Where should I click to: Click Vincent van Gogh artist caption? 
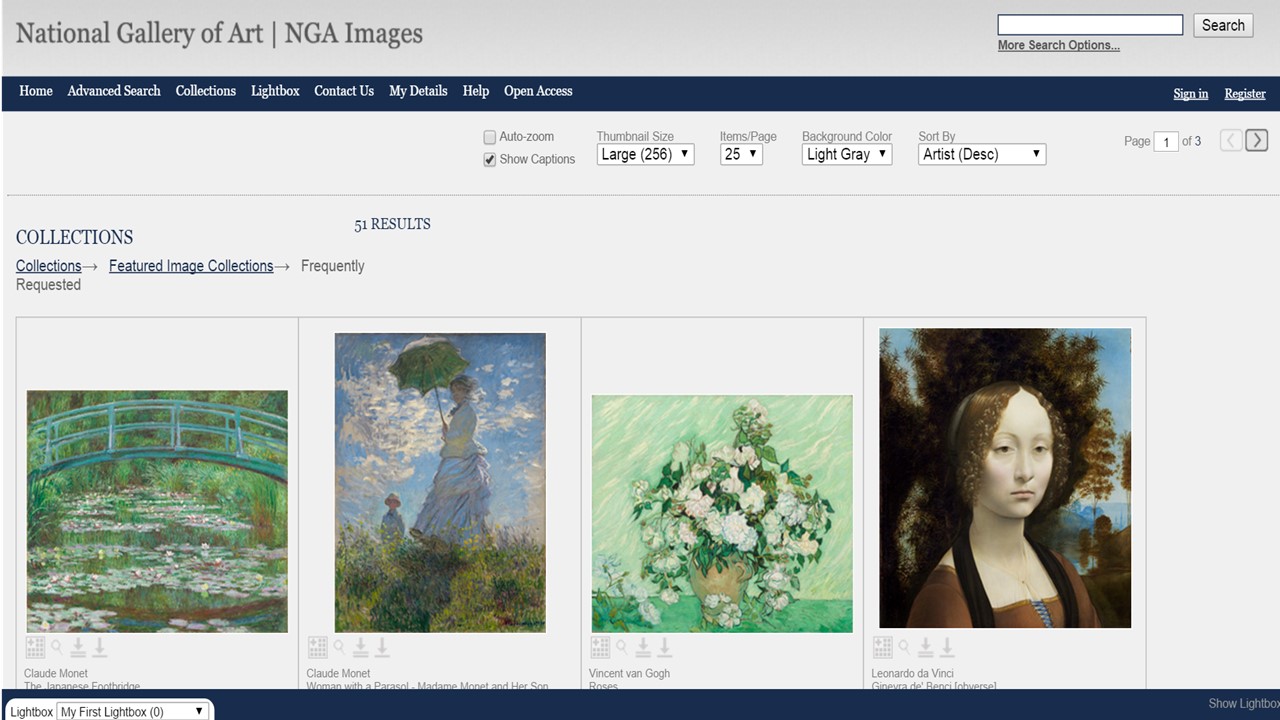(629, 674)
